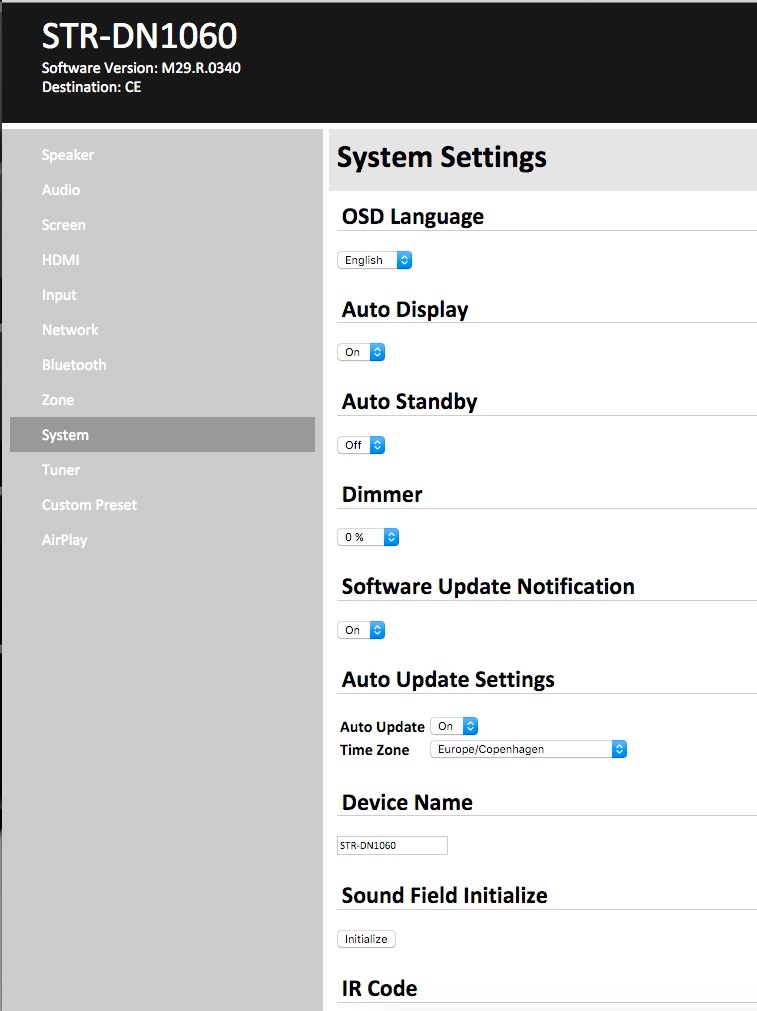Screen dimensions: 757x1011
Task: Click the Device Name text field
Action: pyautogui.click(x=392, y=845)
